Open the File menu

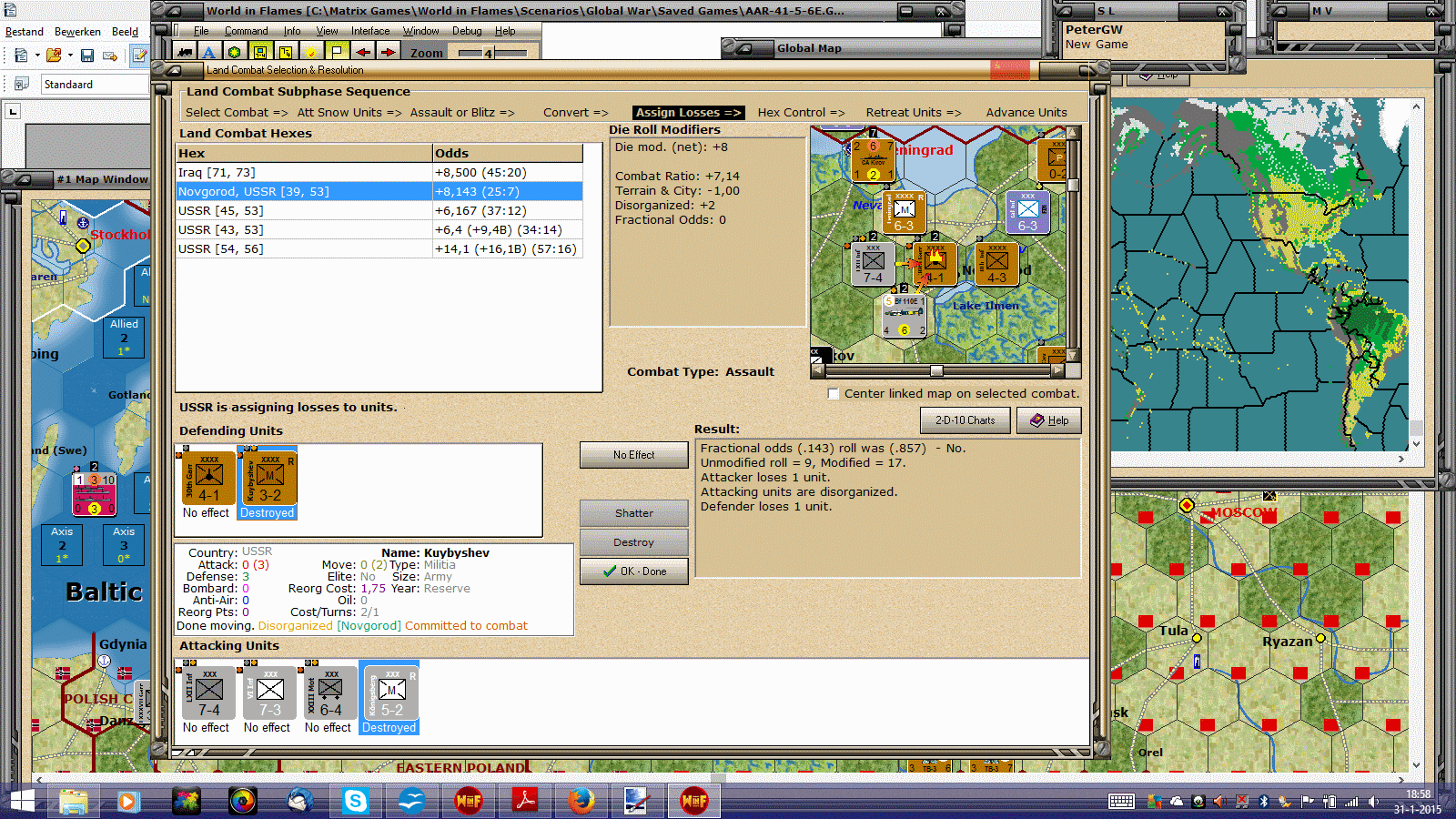201,31
